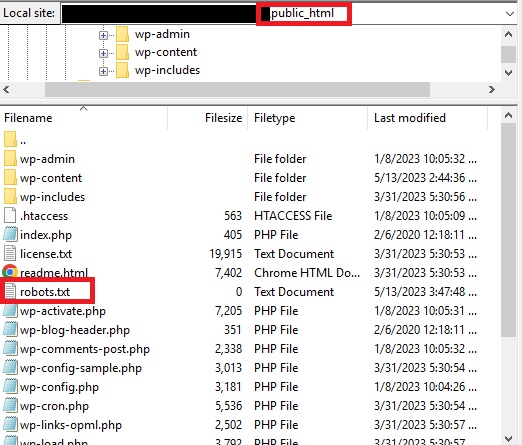The image size is (522, 445).
Task: Click the tree horizontal scrollbar thumb
Action: click(x=237, y=90)
